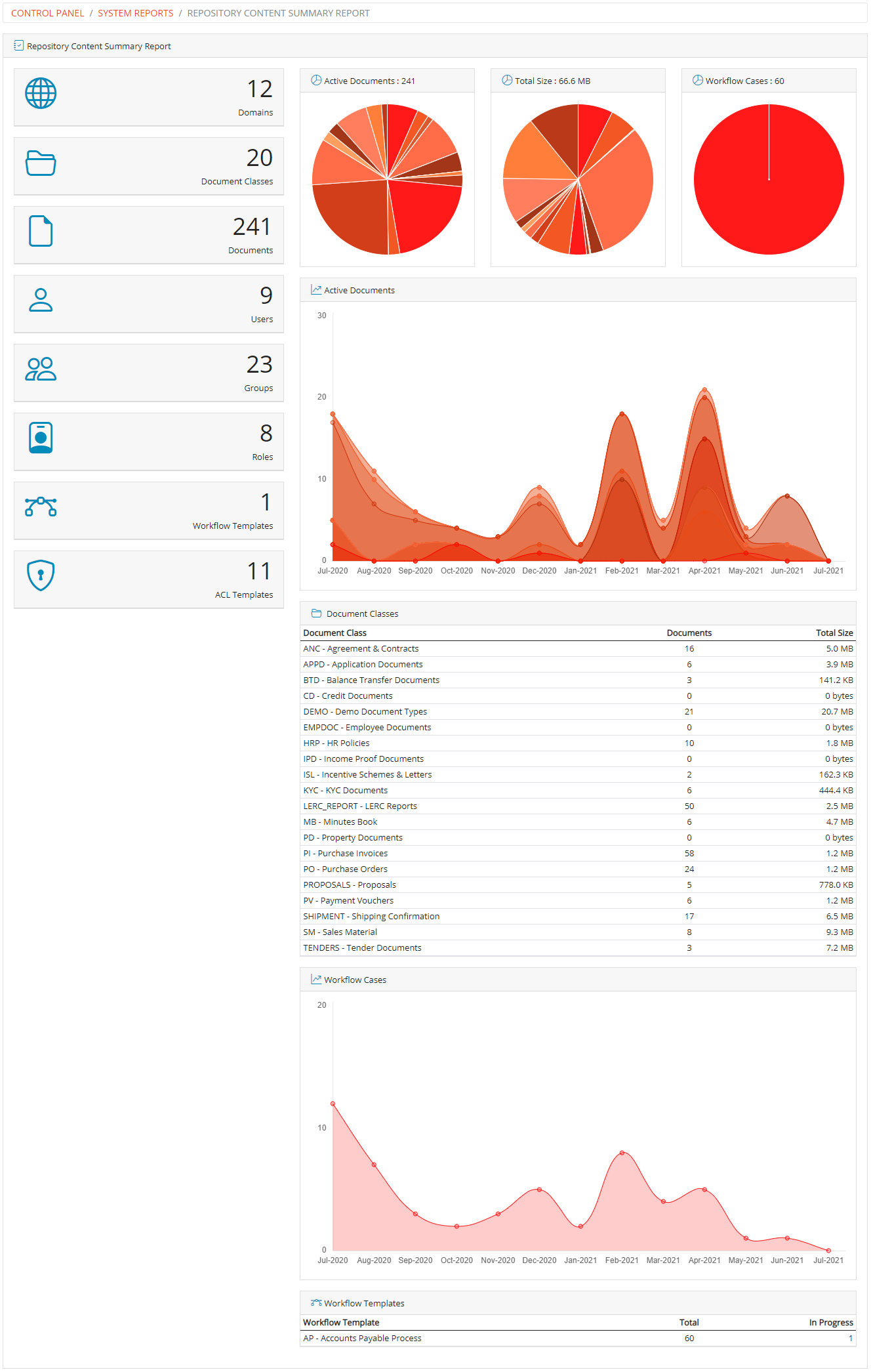
Task: Select HRP - HR Policies row
Action: 578,743
